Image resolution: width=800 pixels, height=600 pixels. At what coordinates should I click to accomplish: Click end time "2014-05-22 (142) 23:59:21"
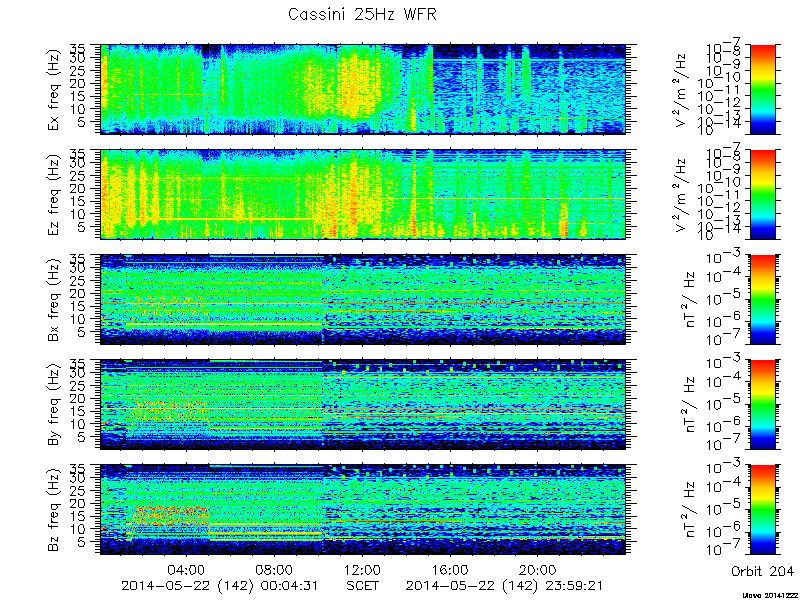click(x=506, y=585)
